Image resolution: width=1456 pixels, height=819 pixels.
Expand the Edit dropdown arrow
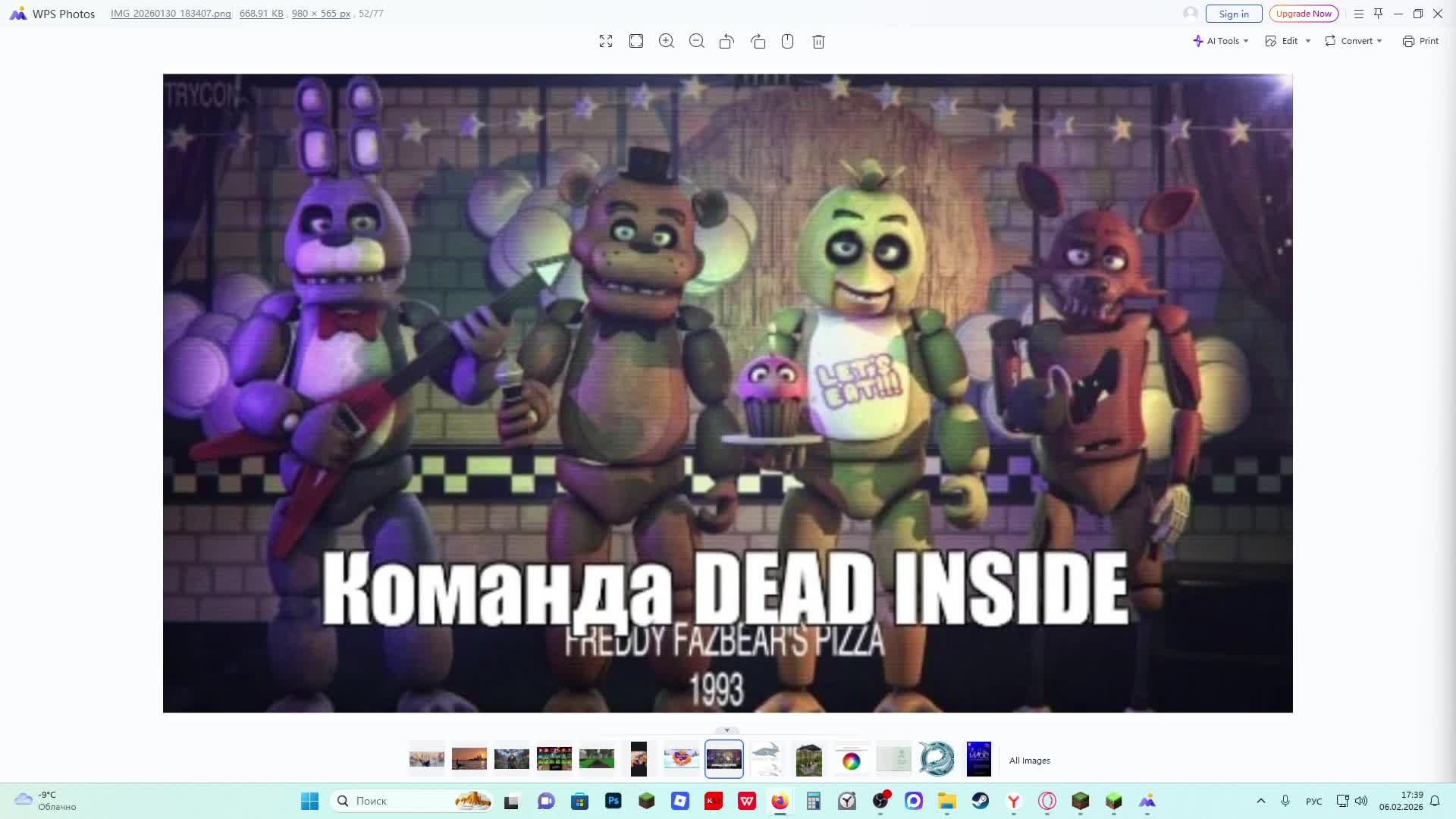click(1308, 41)
